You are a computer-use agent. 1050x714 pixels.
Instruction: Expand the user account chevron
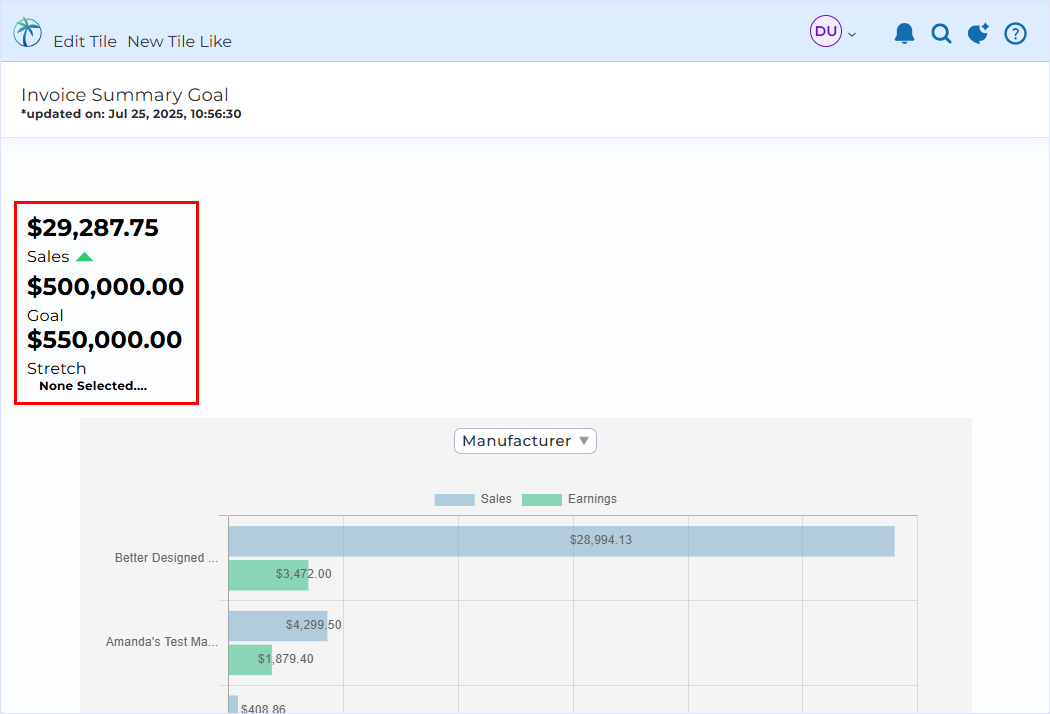click(852, 34)
